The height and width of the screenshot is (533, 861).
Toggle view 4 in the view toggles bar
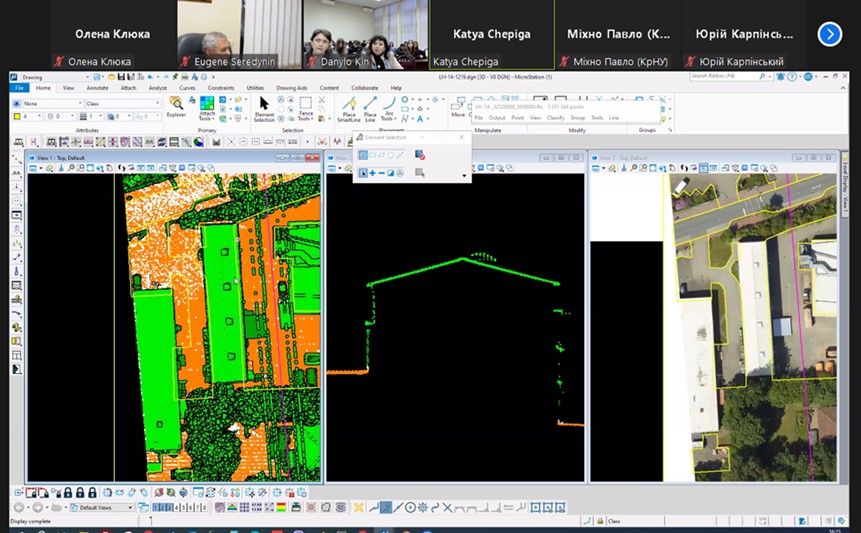[176, 508]
